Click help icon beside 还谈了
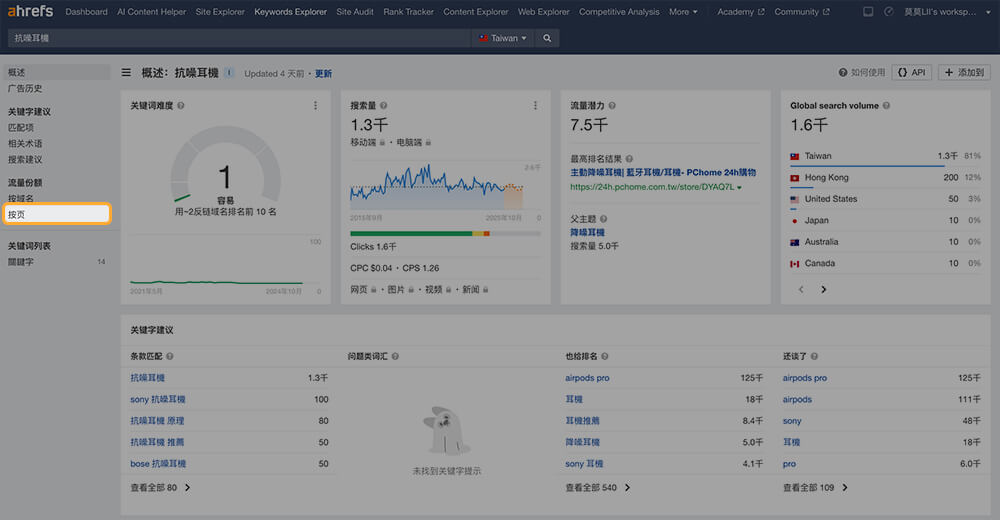This screenshot has height=520, width=1000. (x=814, y=357)
